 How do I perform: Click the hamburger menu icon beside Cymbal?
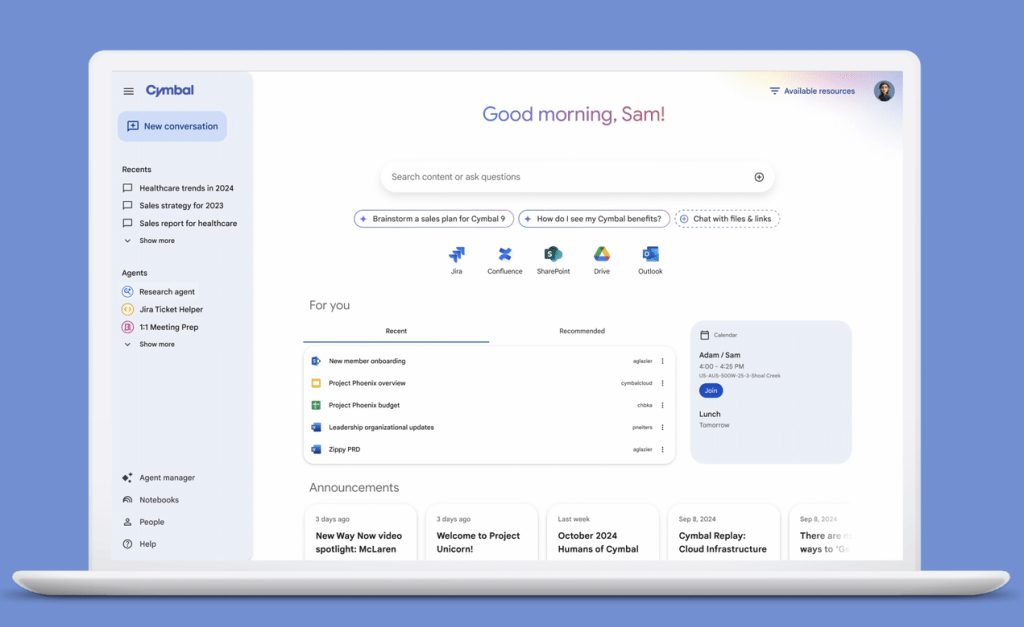[128, 91]
